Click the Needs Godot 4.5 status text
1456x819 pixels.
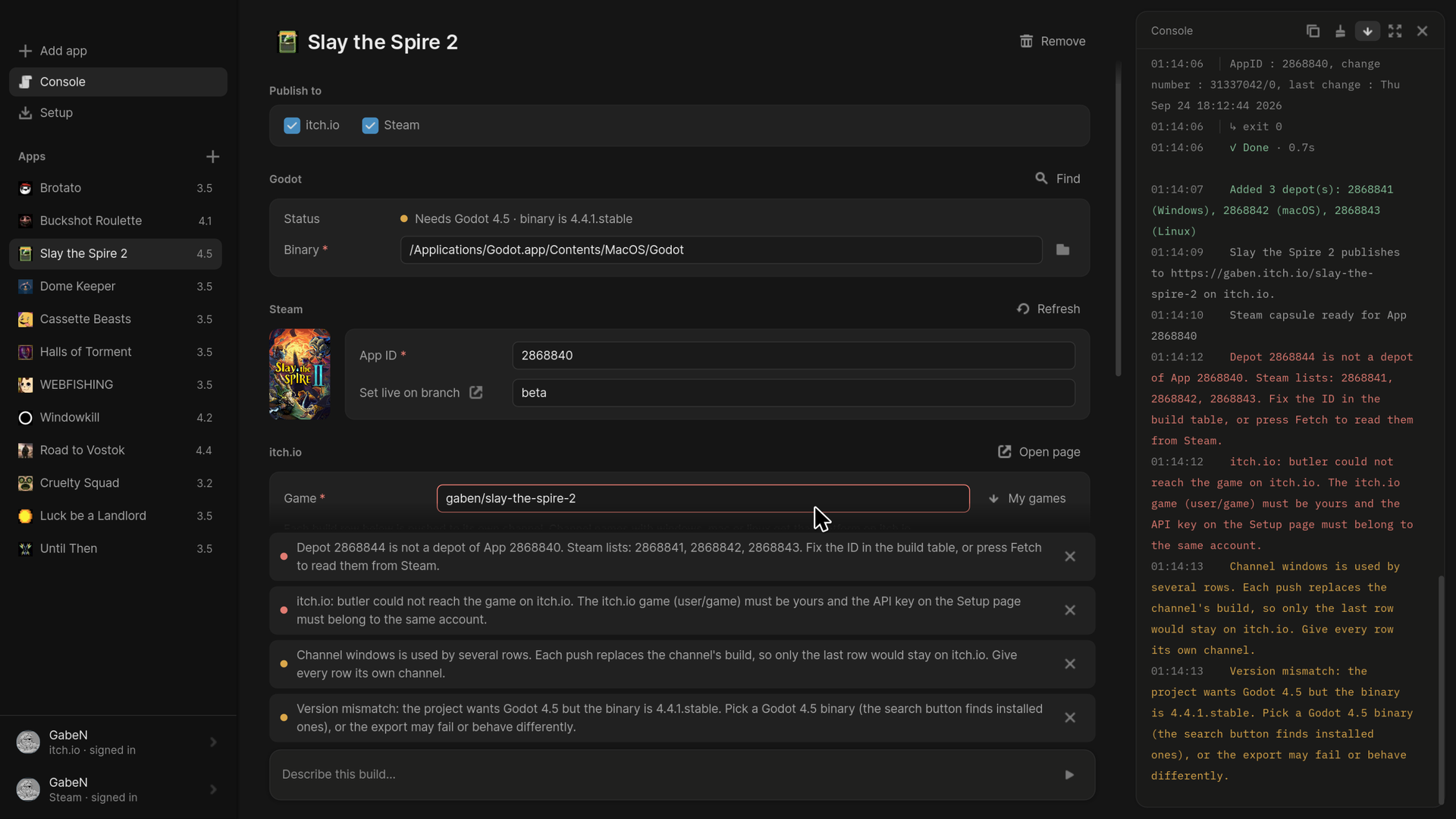tap(523, 219)
